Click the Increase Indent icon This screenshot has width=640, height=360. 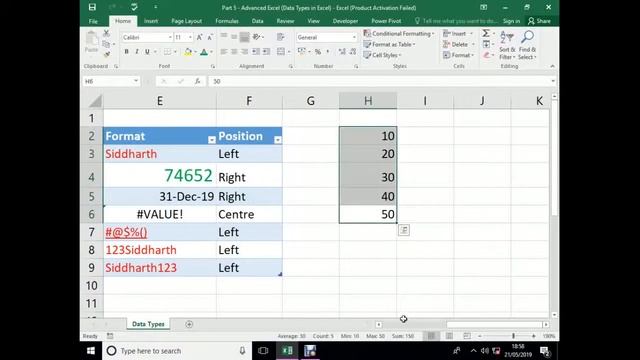(x=266, y=52)
